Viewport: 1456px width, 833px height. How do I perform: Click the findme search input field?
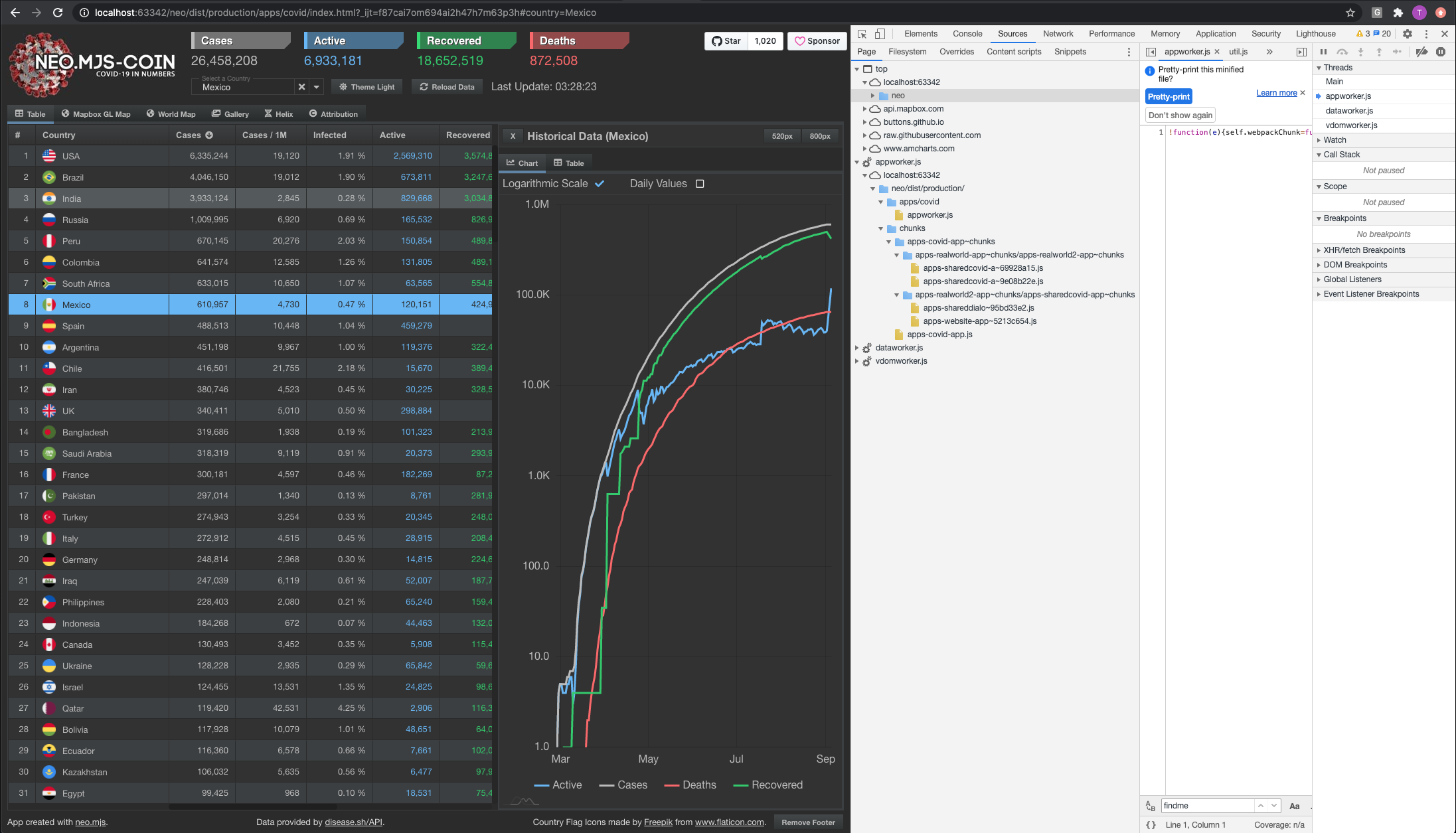coord(1206,806)
